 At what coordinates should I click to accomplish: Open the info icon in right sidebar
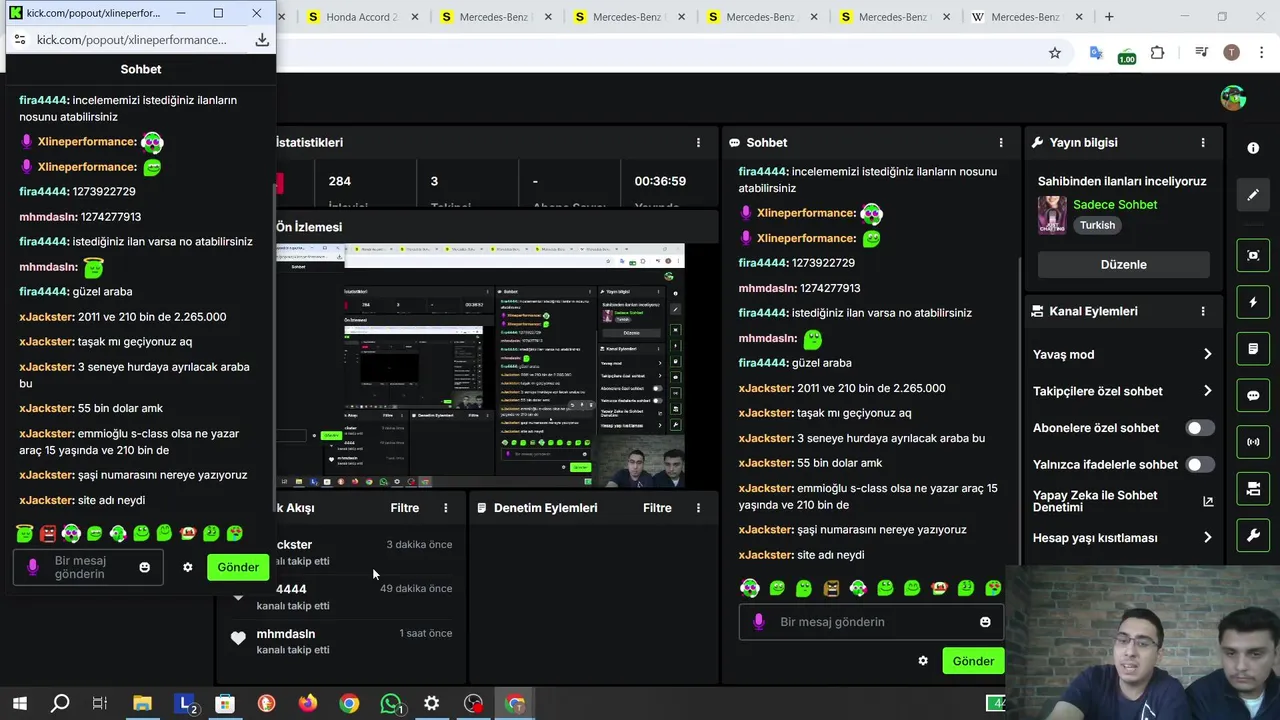click(x=1253, y=148)
